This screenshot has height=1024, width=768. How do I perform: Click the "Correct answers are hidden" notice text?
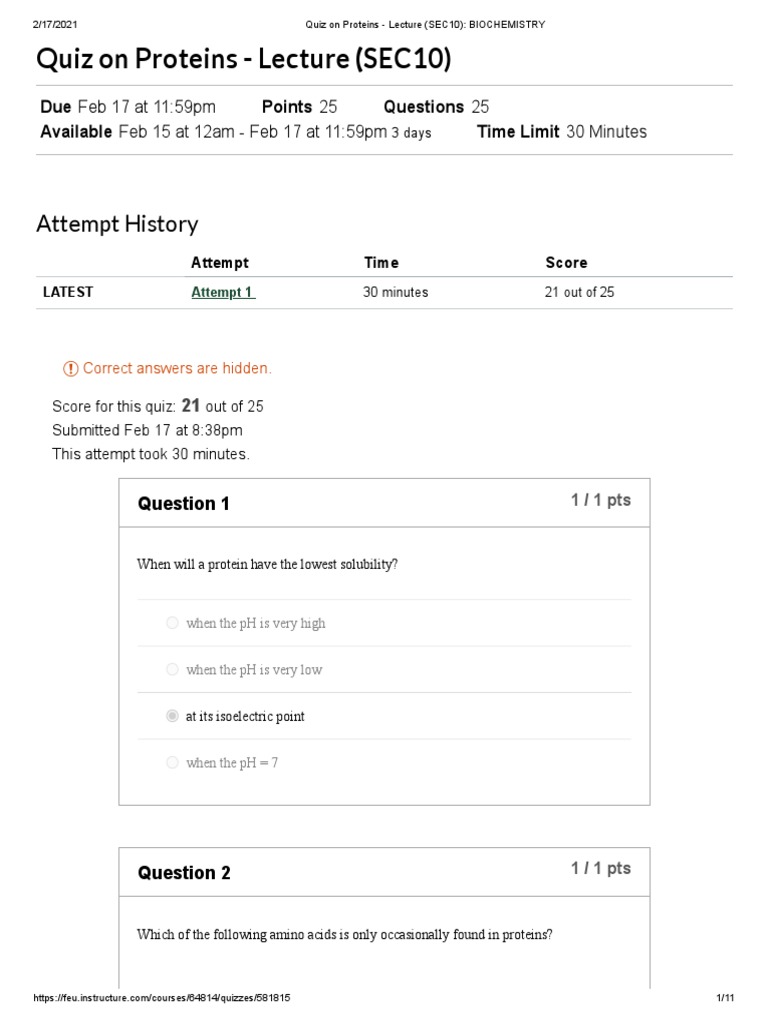point(177,369)
